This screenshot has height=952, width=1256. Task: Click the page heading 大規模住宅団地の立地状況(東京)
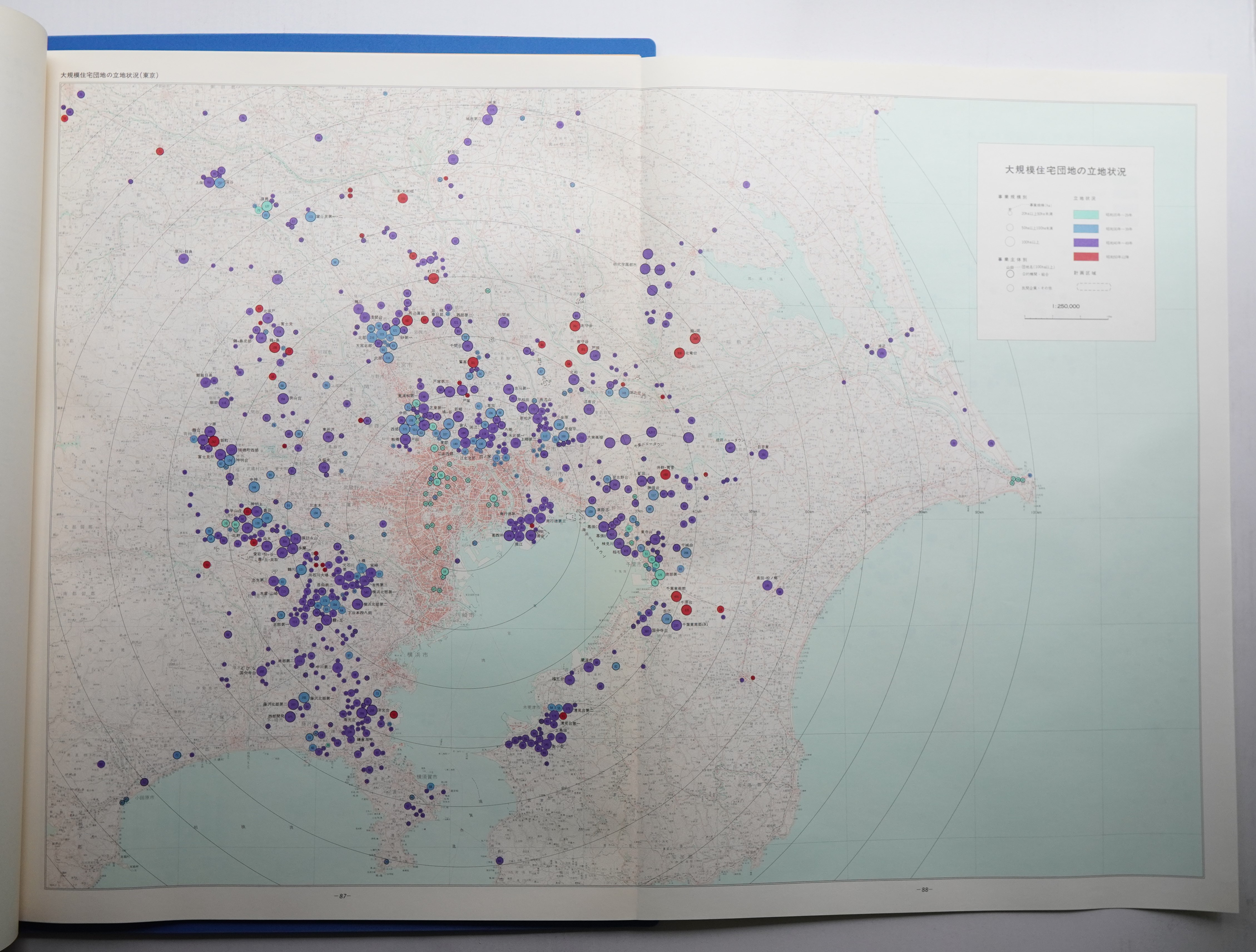(x=110, y=75)
